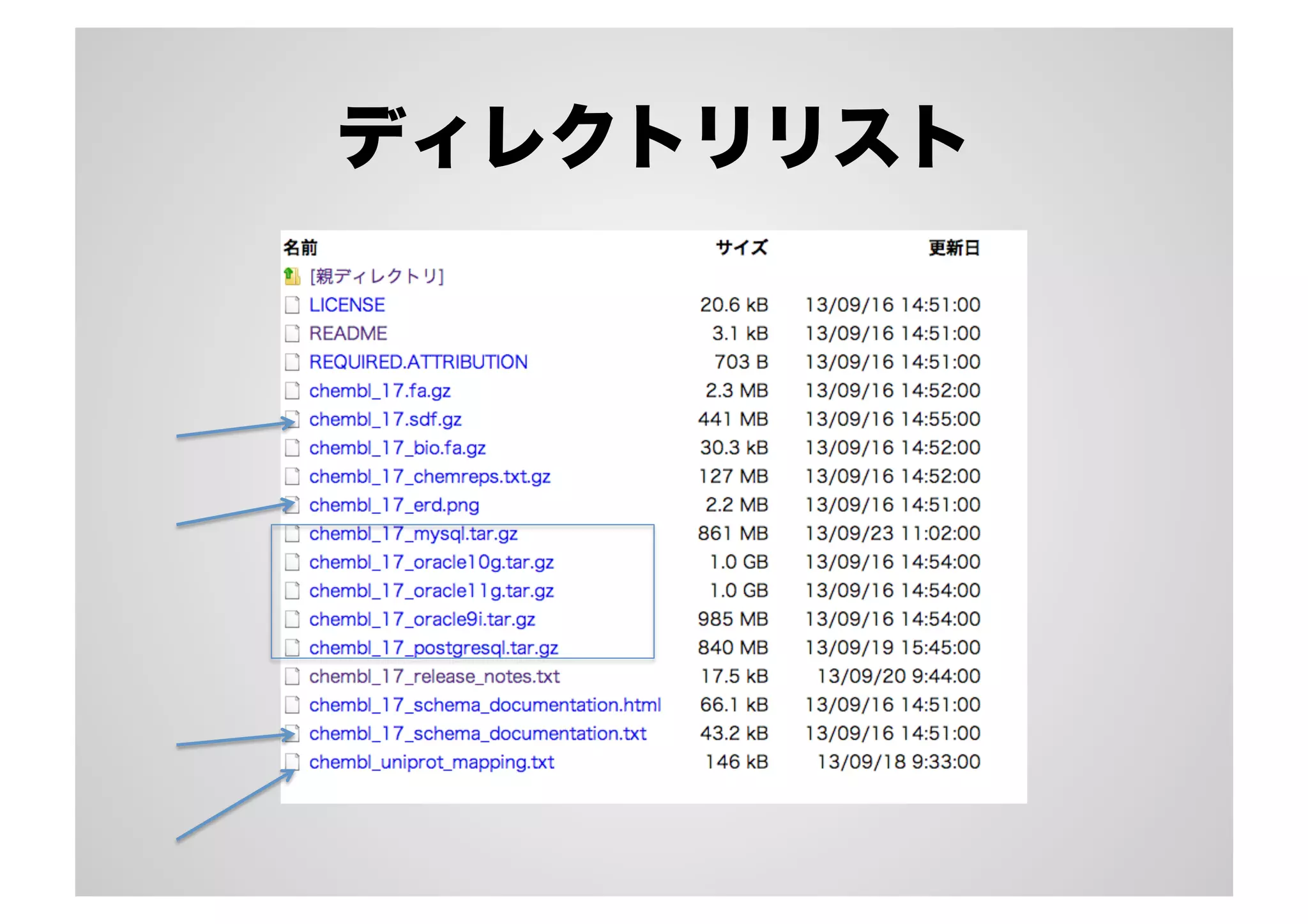Select the 17.5 kB size value
Viewport: 1308px width, 924px height.
tap(734, 676)
